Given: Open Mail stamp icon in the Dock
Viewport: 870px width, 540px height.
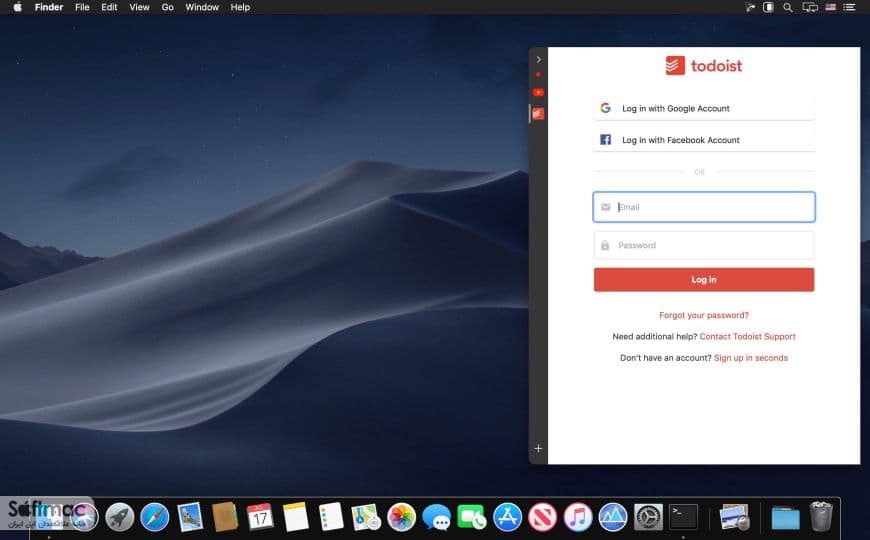Looking at the screenshot, I should pos(190,517).
